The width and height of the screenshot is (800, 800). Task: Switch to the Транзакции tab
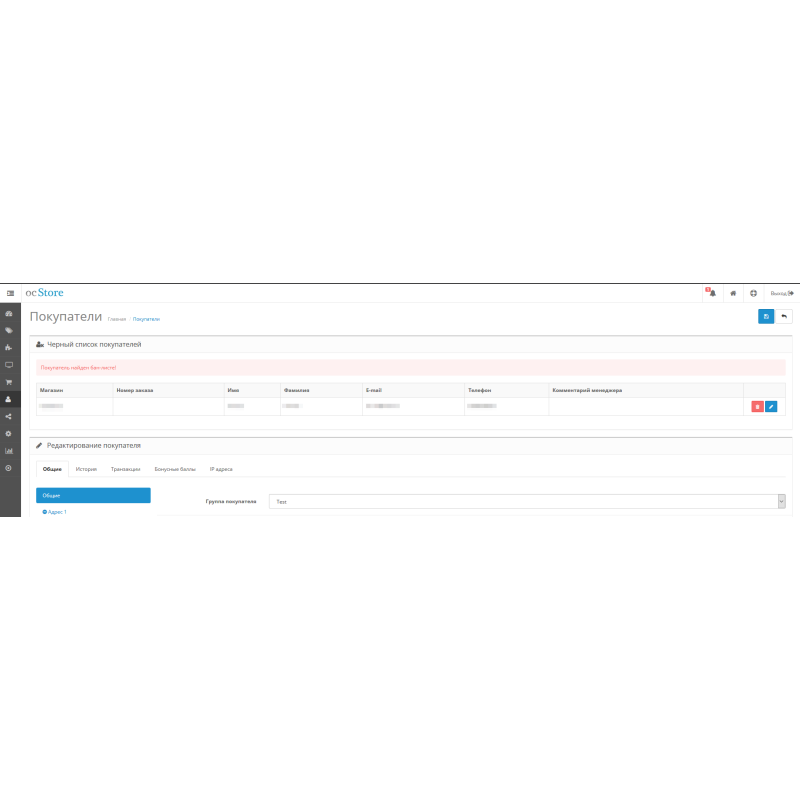click(126, 468)
